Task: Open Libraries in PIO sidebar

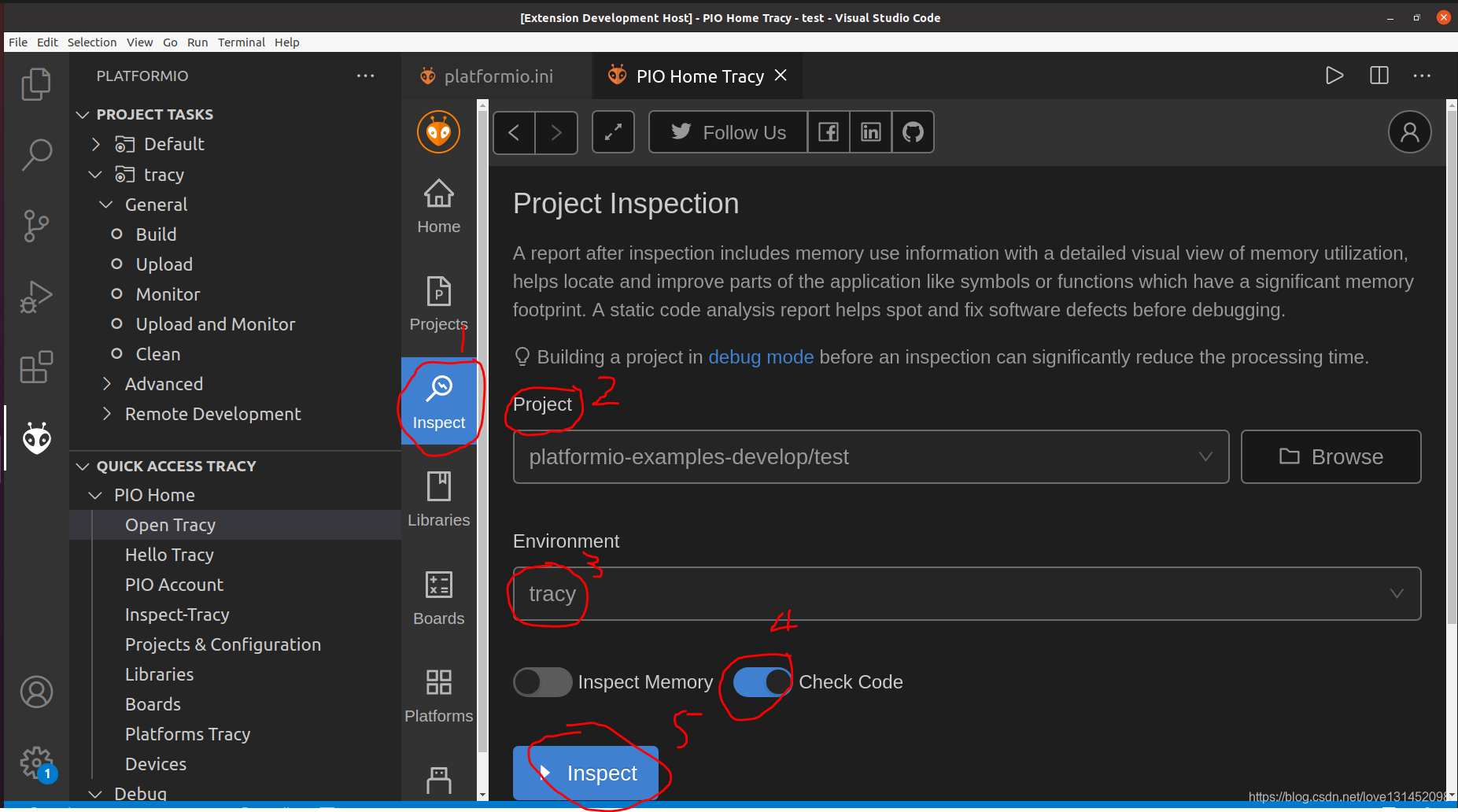Action: tap(438, 500)
